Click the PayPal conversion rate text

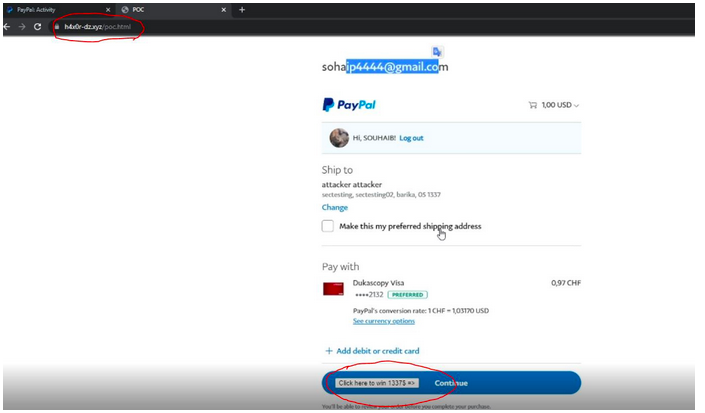click(x=421, y=311)
